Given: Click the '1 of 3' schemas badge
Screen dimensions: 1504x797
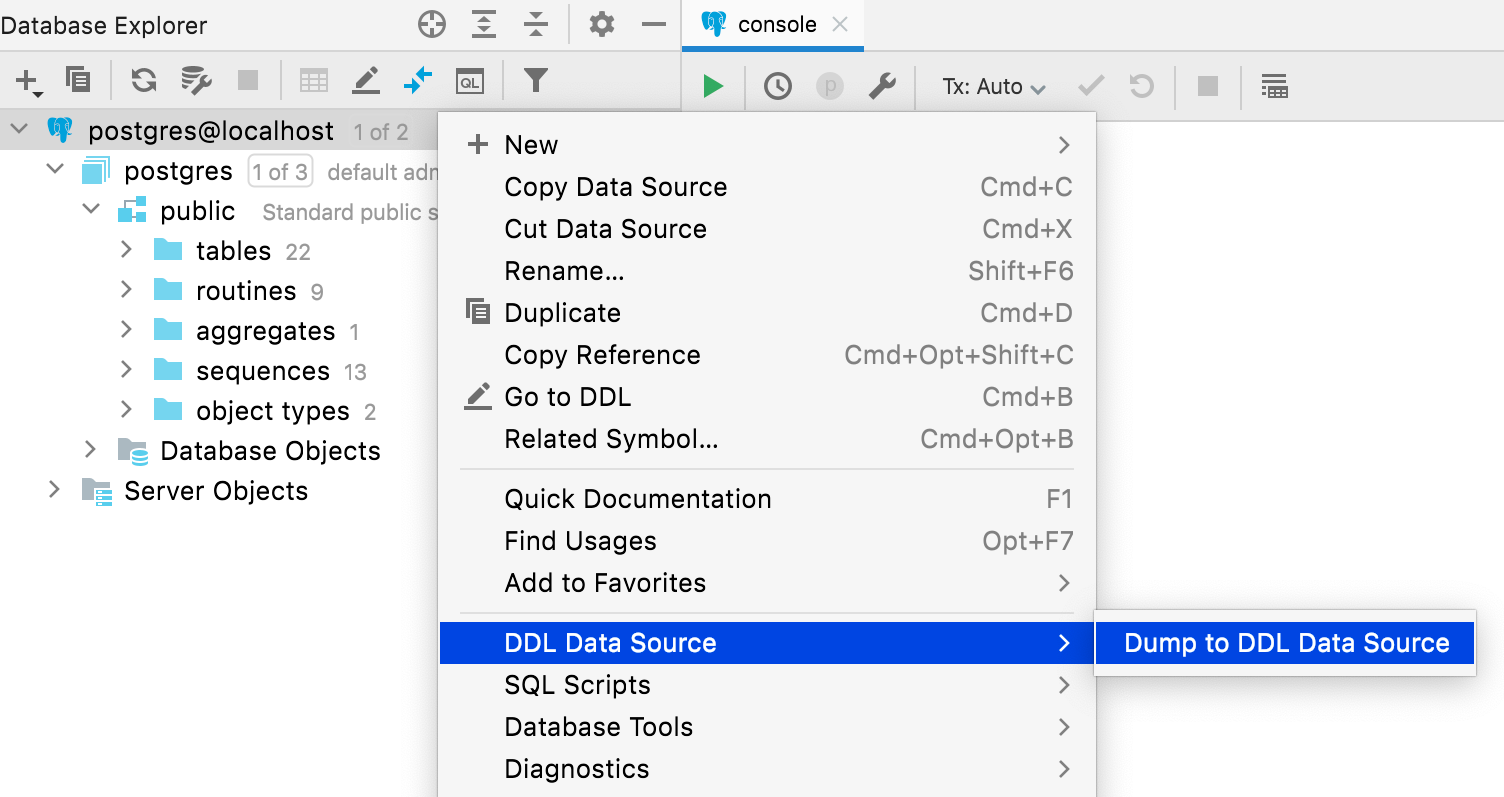Looking at the screenshot, I should point(280,172).
